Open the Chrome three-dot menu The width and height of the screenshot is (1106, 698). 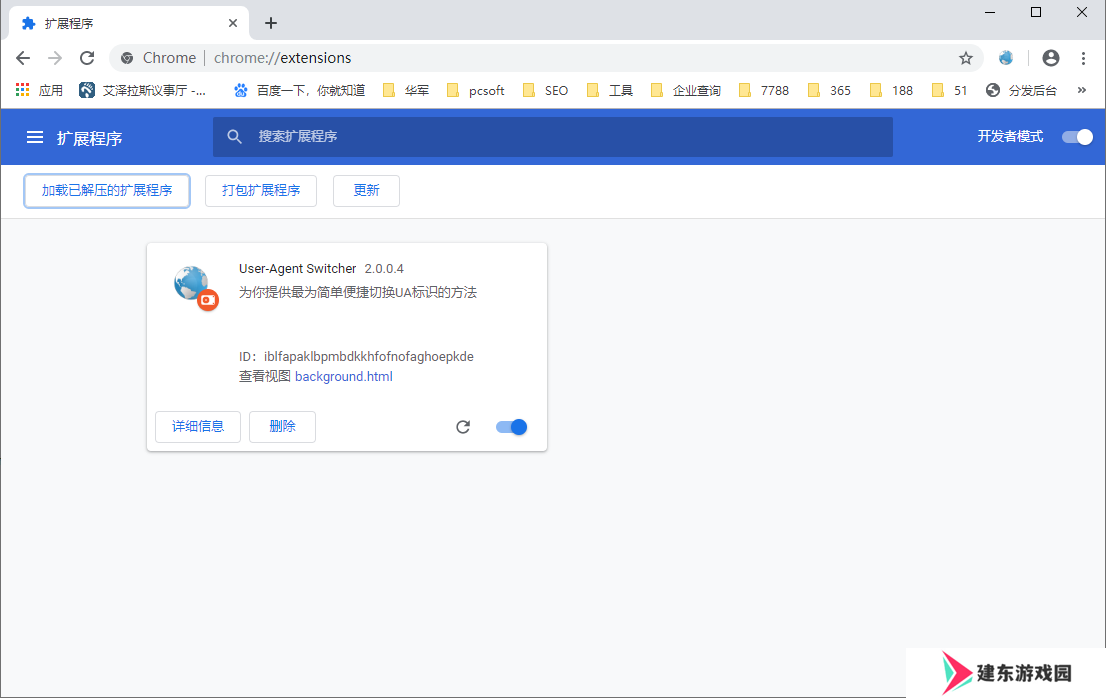coord(1083,58)
